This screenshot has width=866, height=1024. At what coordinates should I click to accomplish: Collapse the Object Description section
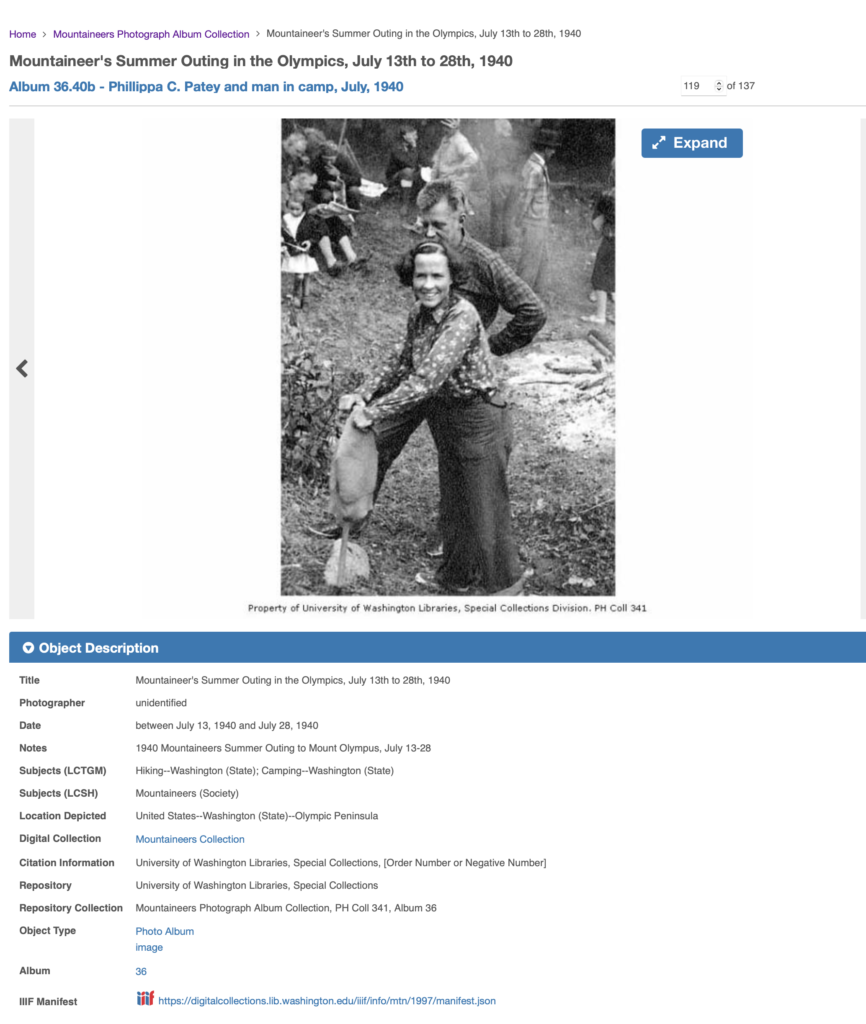coord(28,648)
